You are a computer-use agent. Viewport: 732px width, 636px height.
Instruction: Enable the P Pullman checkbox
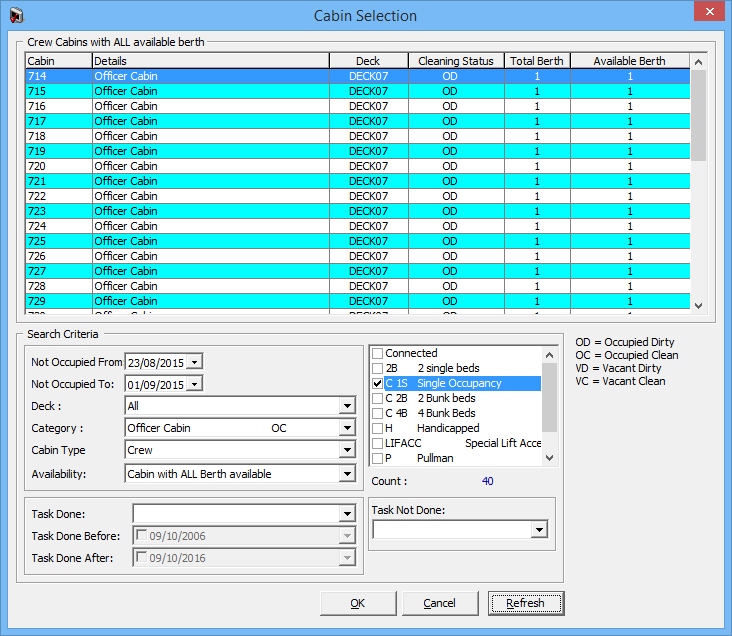tap(377, 458)
